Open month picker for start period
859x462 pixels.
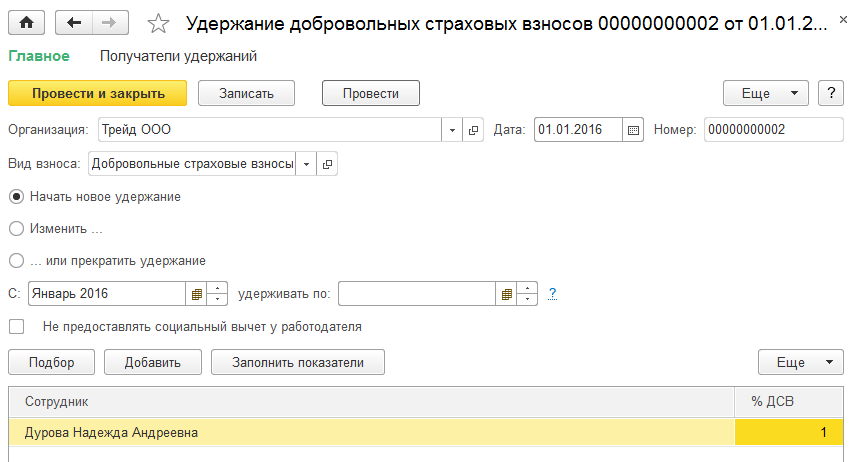(x=196, y=294)
